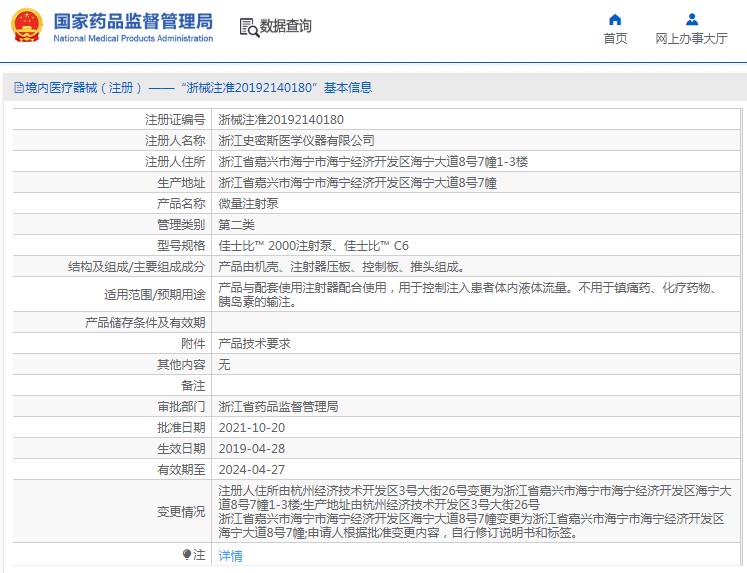This screenshot has width=747, height=573.
Task: Click the 备注 row label
Action: point(193,385)
